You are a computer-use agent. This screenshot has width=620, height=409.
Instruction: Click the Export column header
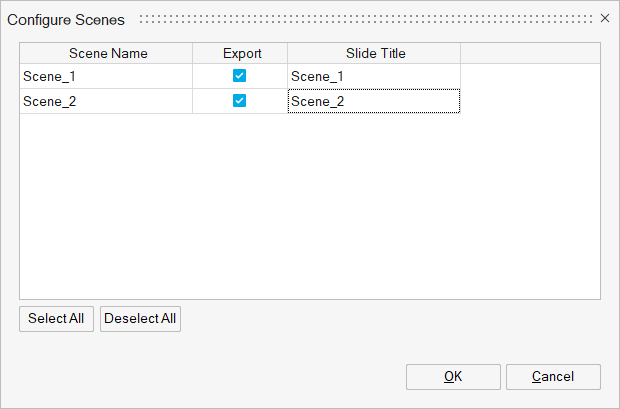click(241, 53)
